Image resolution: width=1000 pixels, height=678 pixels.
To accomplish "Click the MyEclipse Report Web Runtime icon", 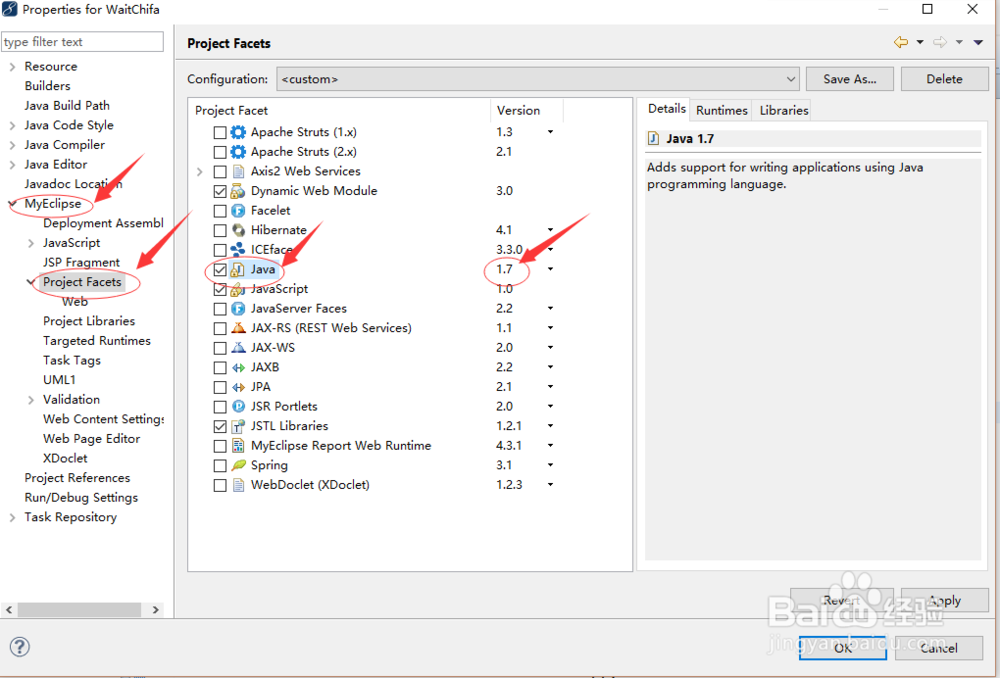I will [238, 446].
